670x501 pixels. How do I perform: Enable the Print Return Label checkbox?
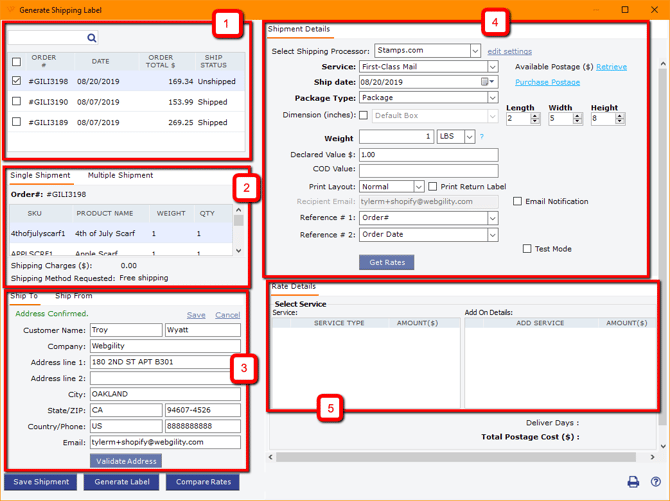432,186
